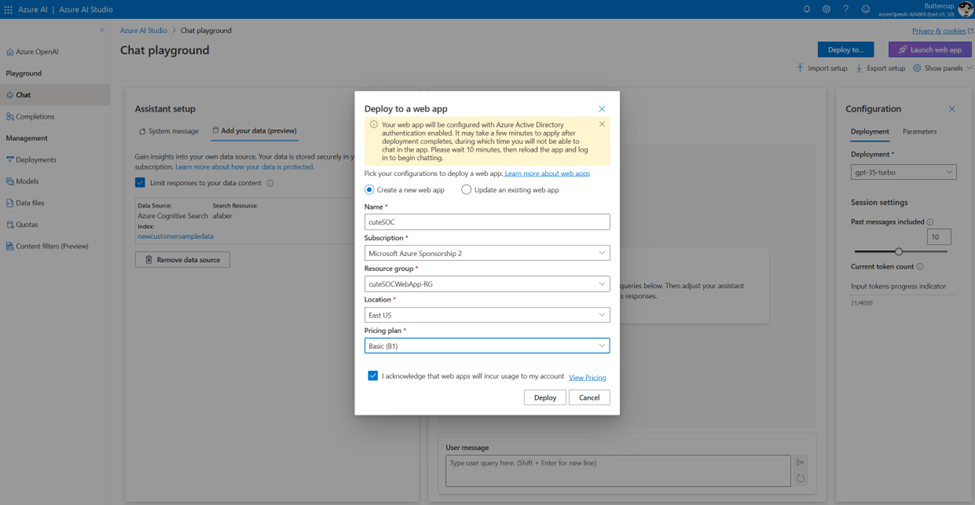Open the settings gear in header
Image resolution: width=975 pixels, height=505 pixels.
pyautogui.click(x=826, y=9)
